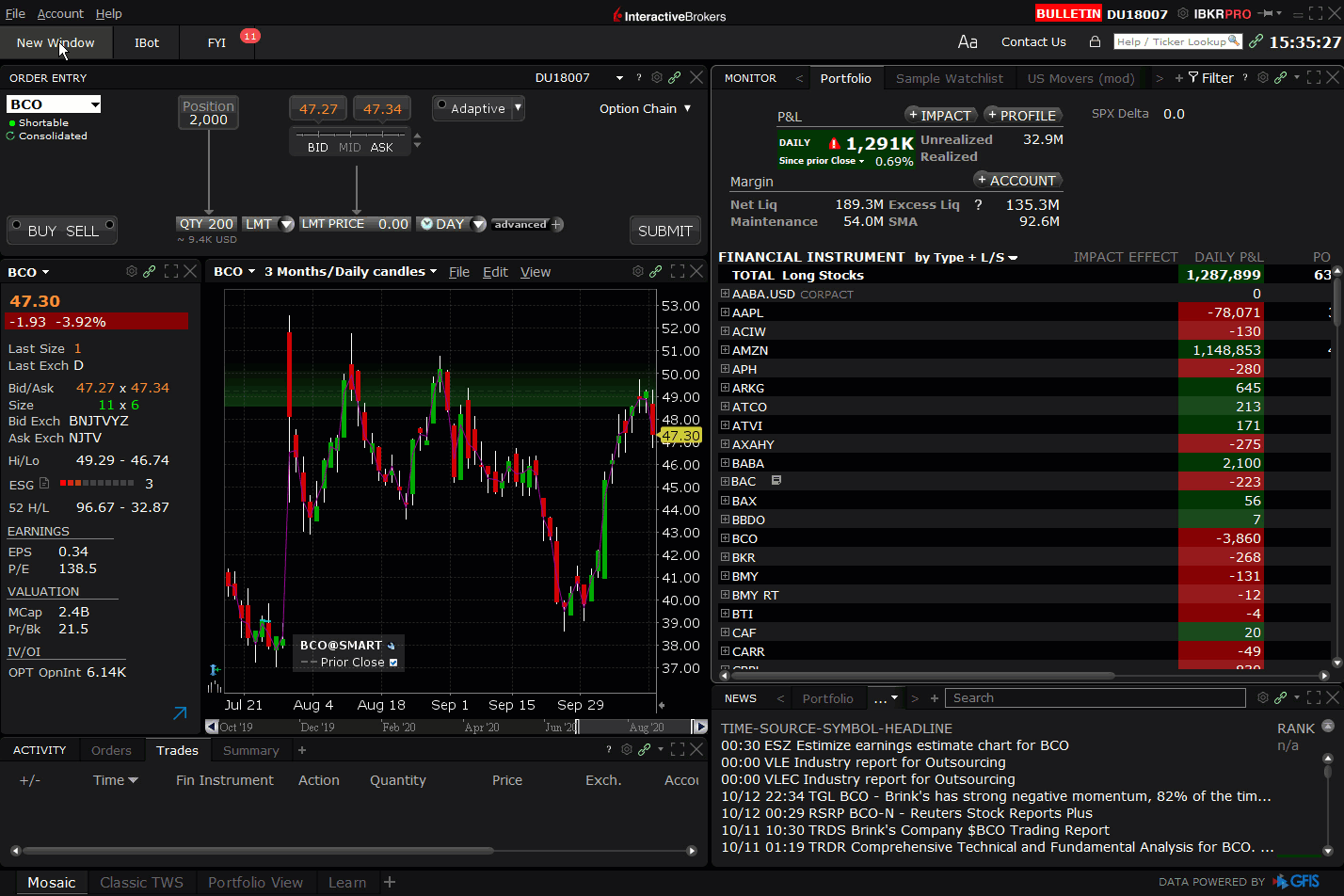The image size is (1344, 896).
Task: Switch to US Movers (mod) tab
Action: (1080, 78)
